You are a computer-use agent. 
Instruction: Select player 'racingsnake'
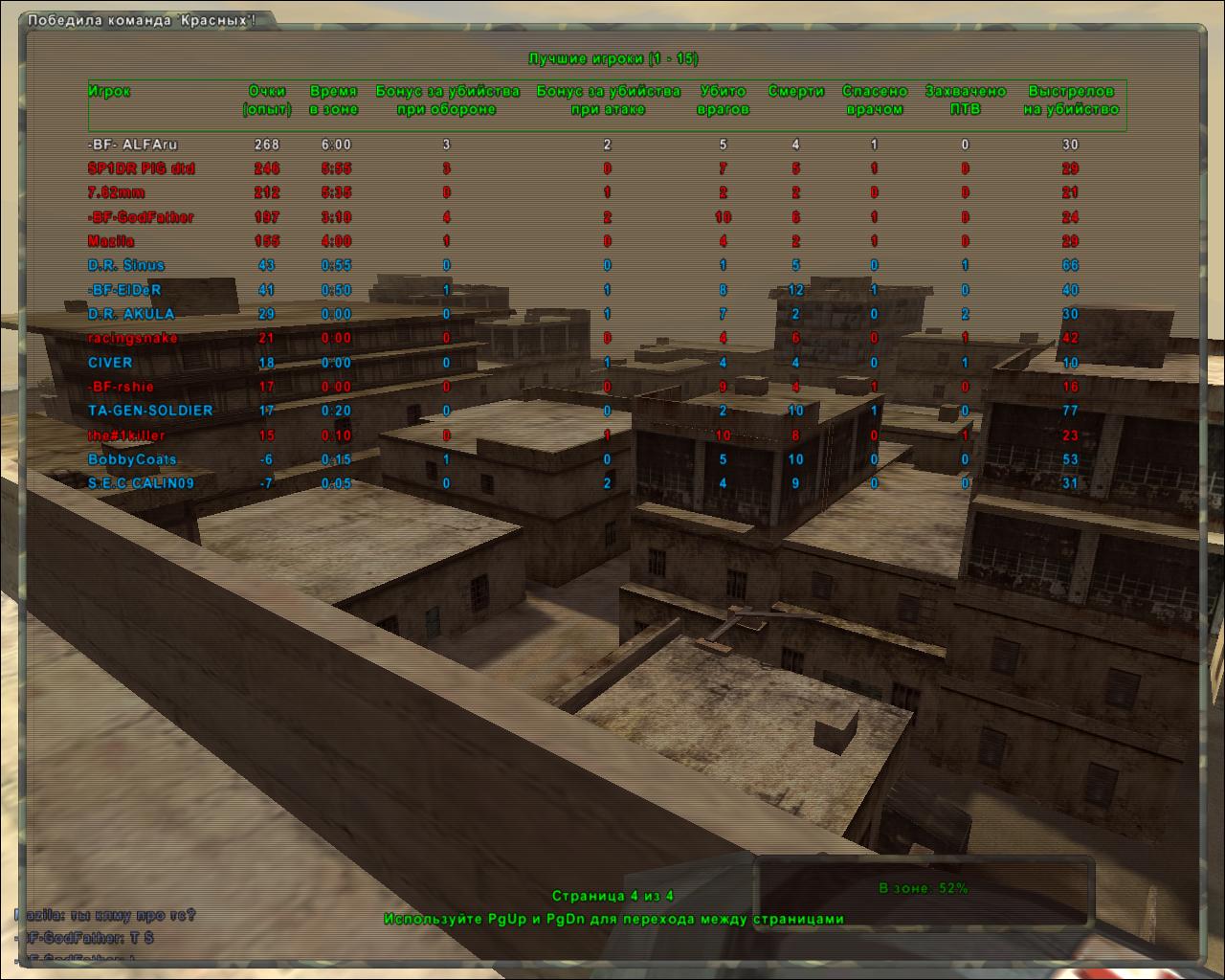133,338
